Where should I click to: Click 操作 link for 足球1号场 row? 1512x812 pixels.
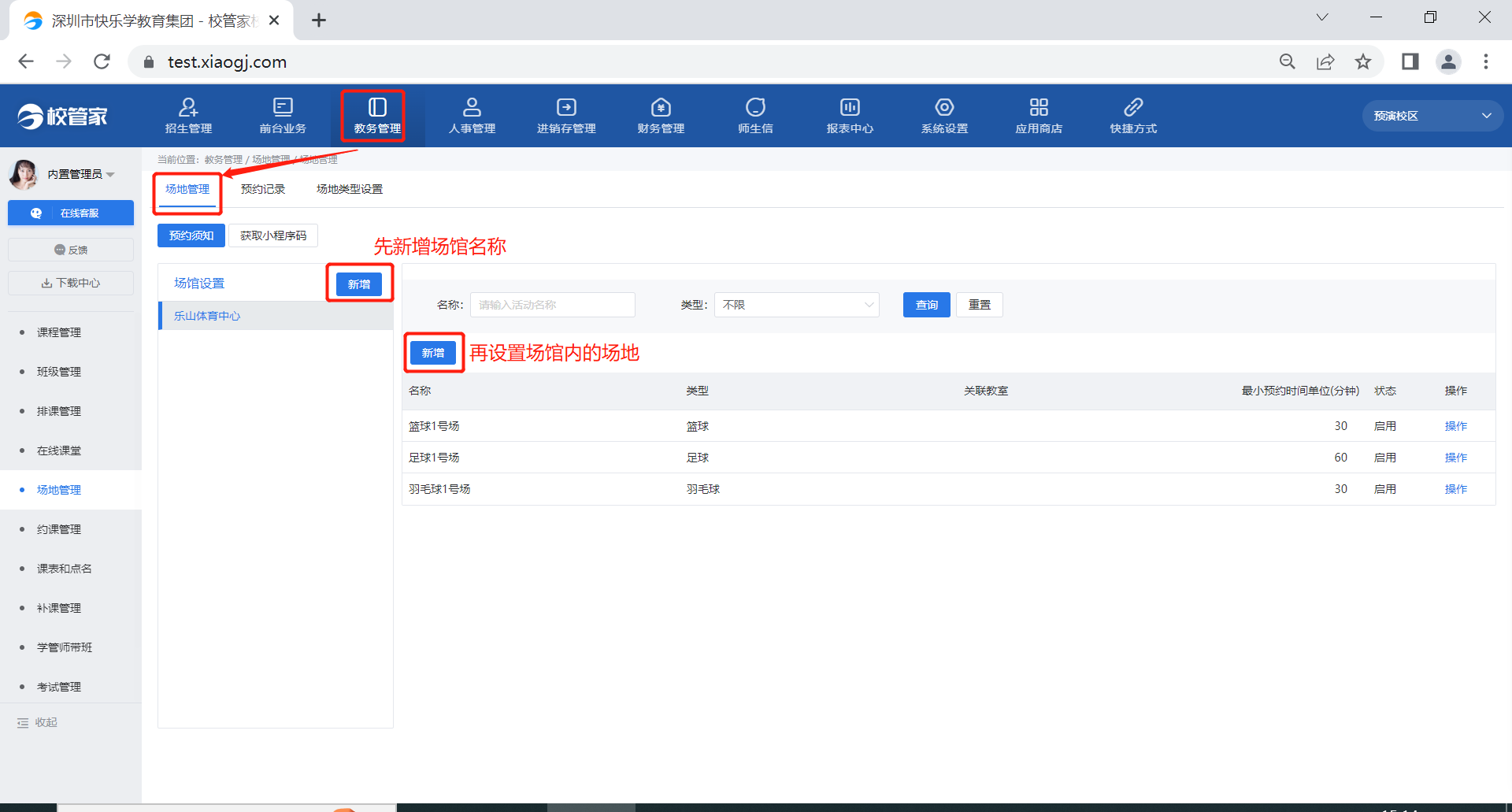point(1455,458)
